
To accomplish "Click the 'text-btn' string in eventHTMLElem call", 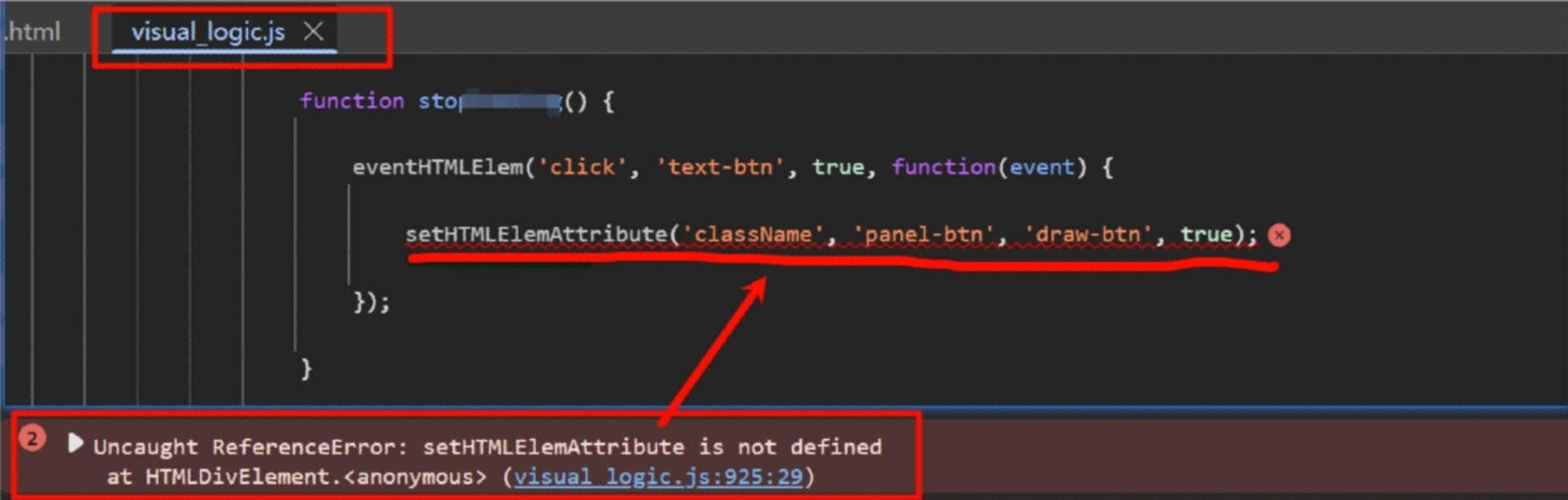I will coord(719,167).
